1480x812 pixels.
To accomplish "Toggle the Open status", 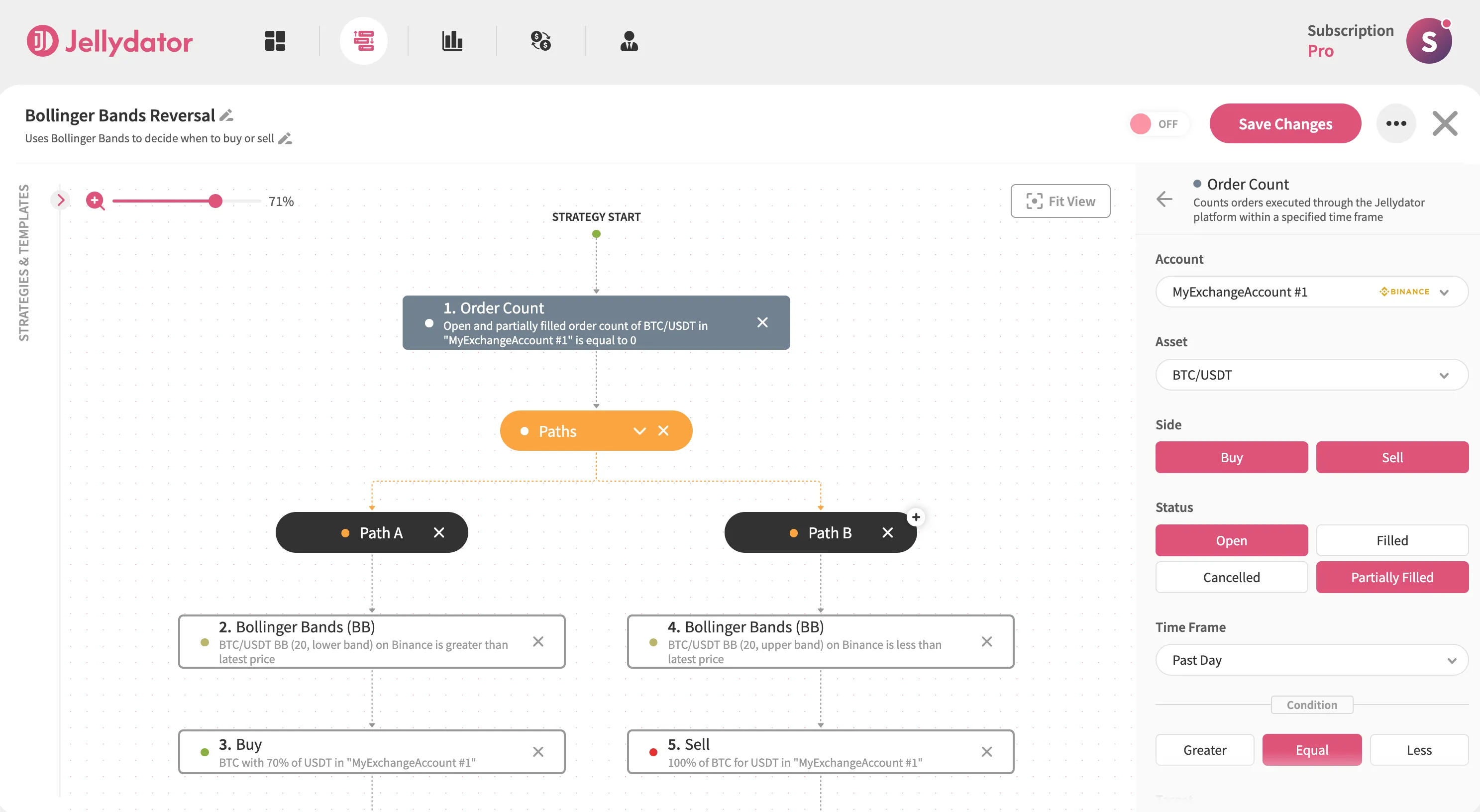I will (x=1232, y=540).
